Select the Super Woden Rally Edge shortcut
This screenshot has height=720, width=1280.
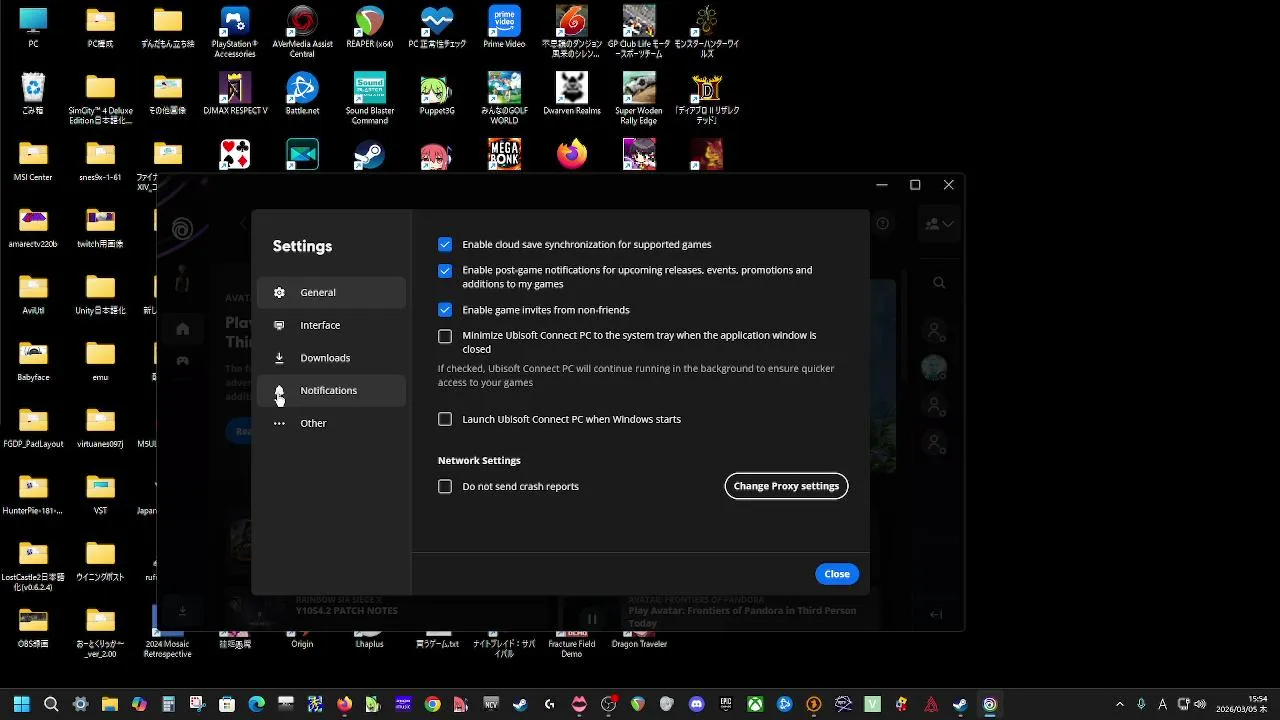(639, 98)
